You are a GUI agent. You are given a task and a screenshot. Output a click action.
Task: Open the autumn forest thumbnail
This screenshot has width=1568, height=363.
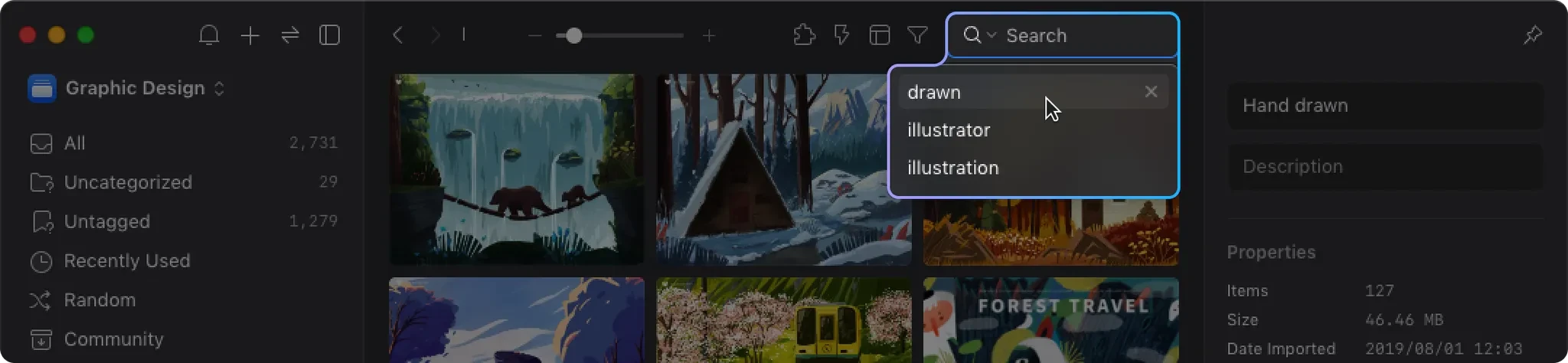1050,231
